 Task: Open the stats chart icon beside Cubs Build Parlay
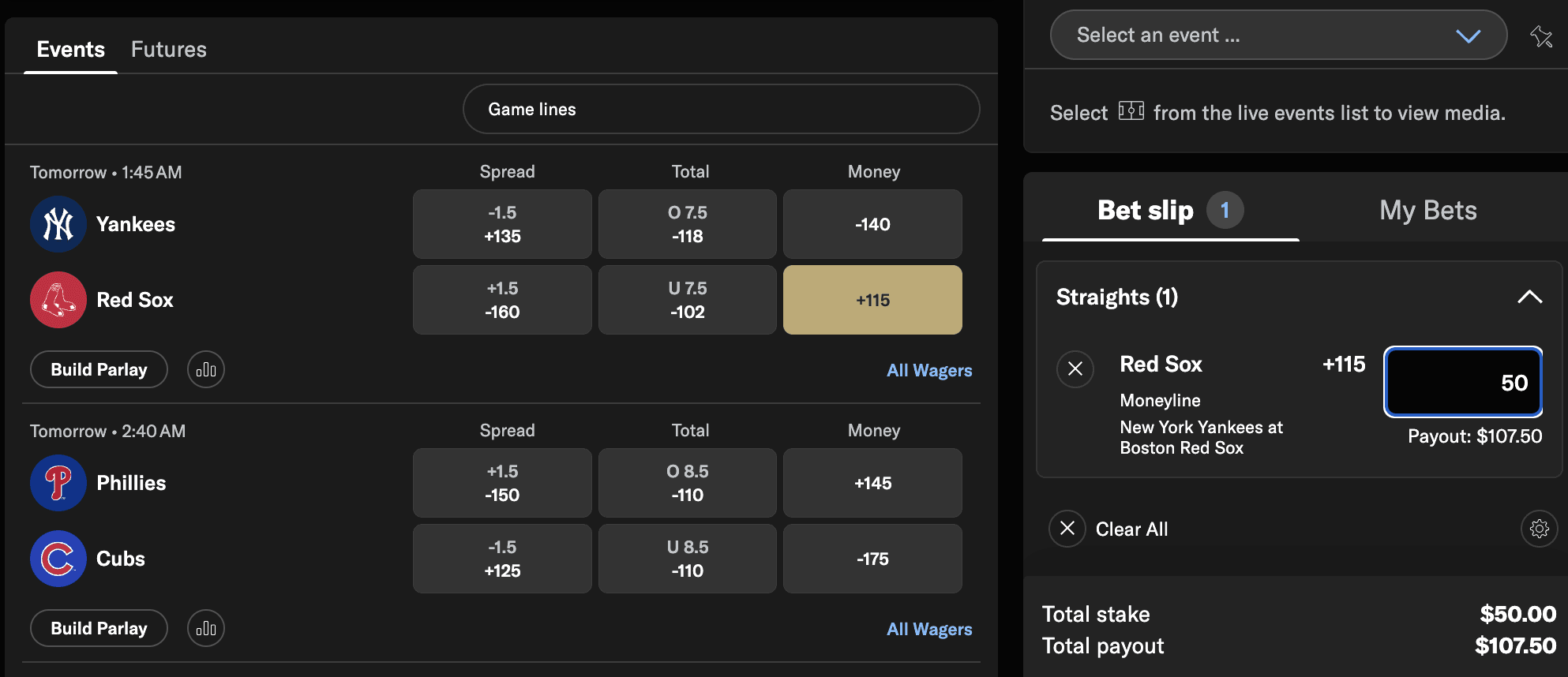pos(205,628)
